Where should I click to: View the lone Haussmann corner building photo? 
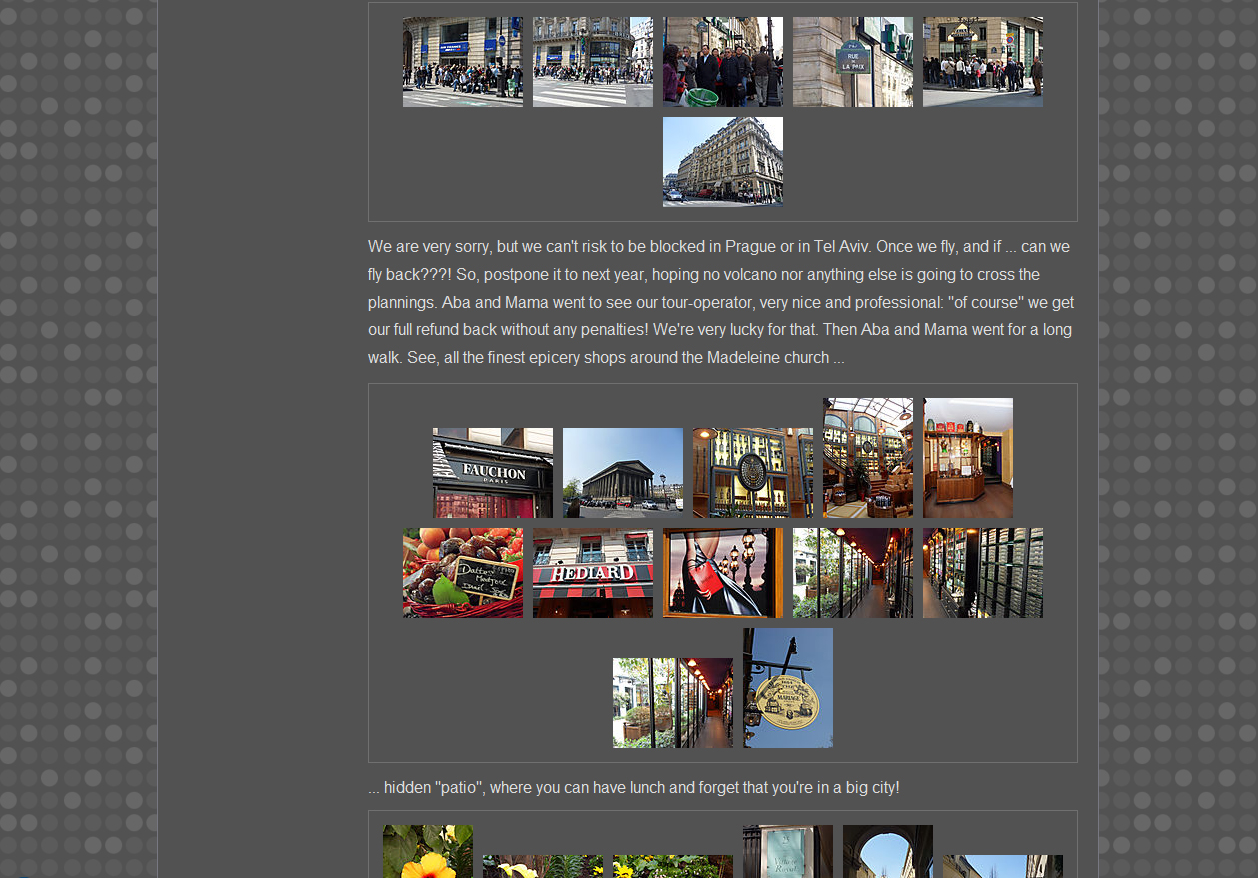click(722, 162)
